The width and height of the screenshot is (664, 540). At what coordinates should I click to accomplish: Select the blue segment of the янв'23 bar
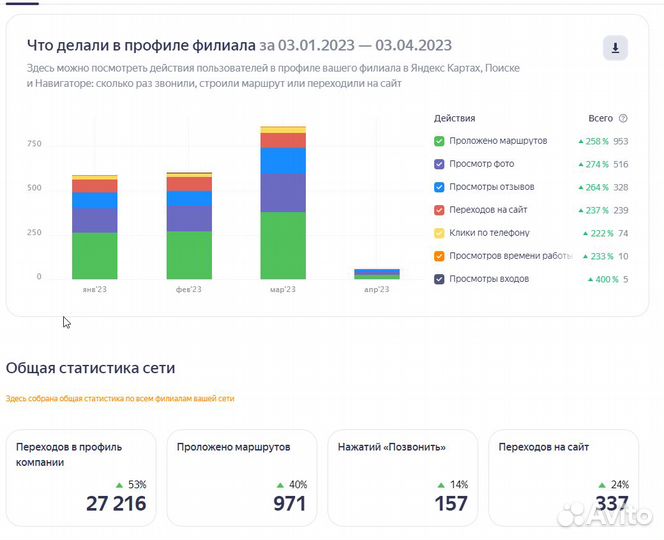point(94,200)
